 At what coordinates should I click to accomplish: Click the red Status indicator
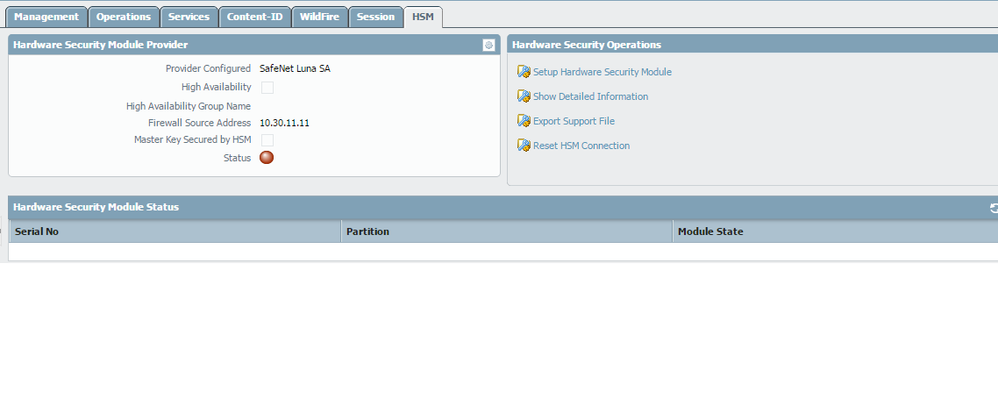click(267, 158)
